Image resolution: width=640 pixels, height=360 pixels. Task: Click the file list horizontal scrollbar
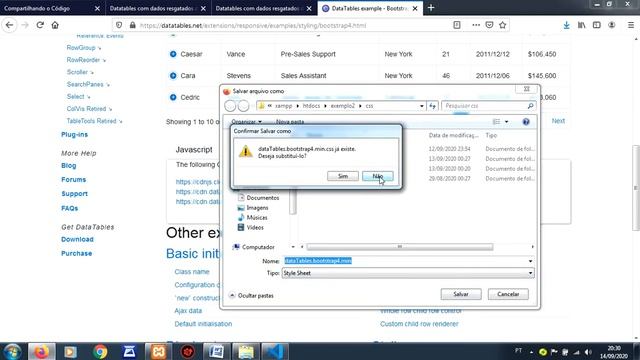pos(400,247)
